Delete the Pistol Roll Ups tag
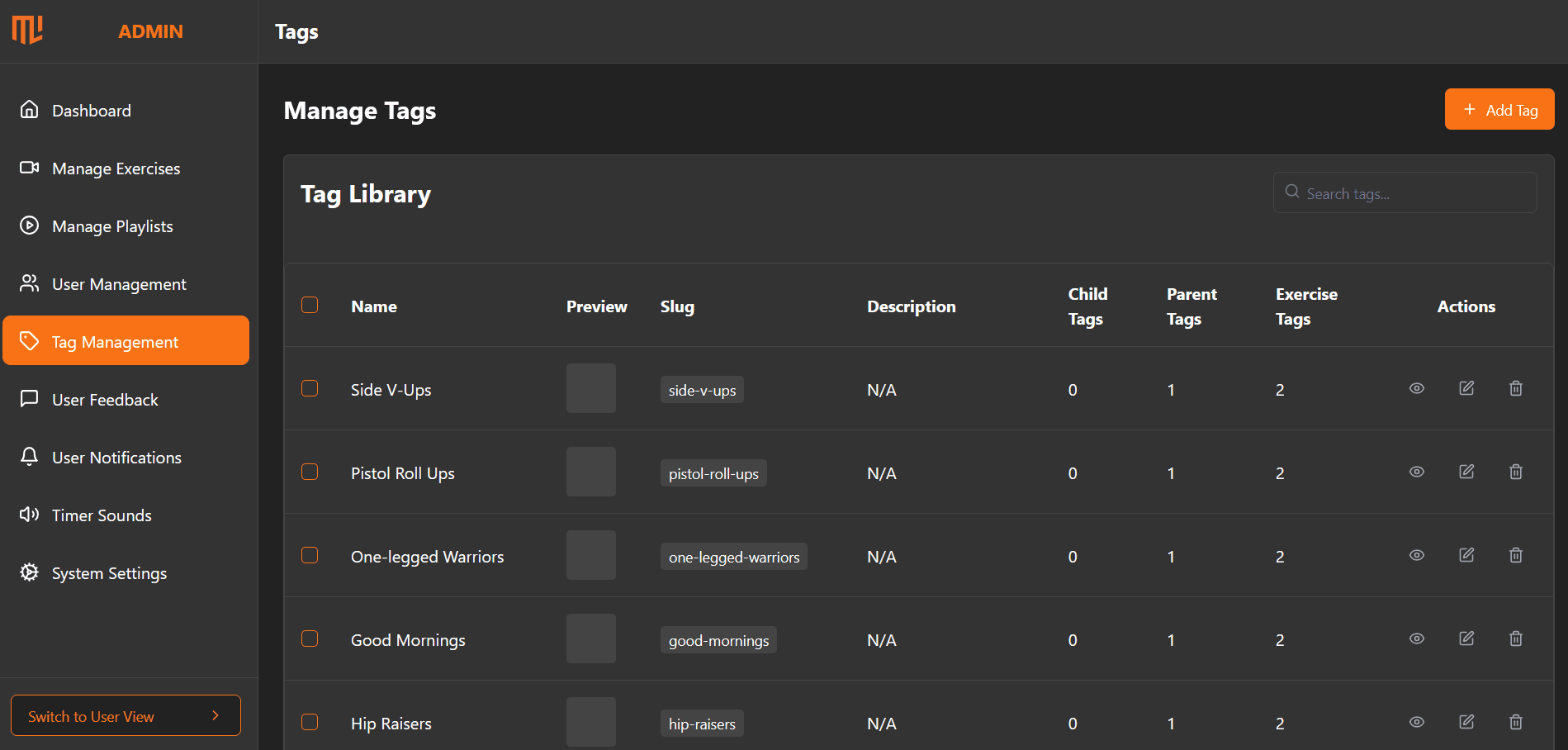Image resolution: width=1568 pixels, height=750 pixels. coord(1516,472)
